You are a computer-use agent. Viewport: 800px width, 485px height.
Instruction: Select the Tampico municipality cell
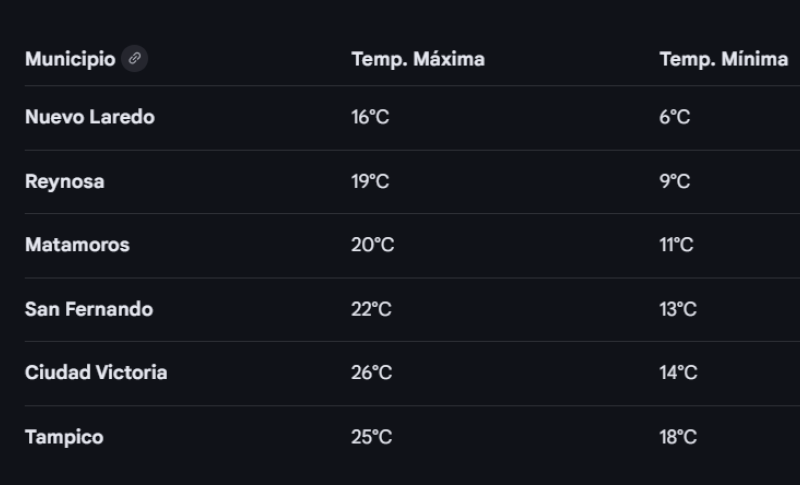64,437
